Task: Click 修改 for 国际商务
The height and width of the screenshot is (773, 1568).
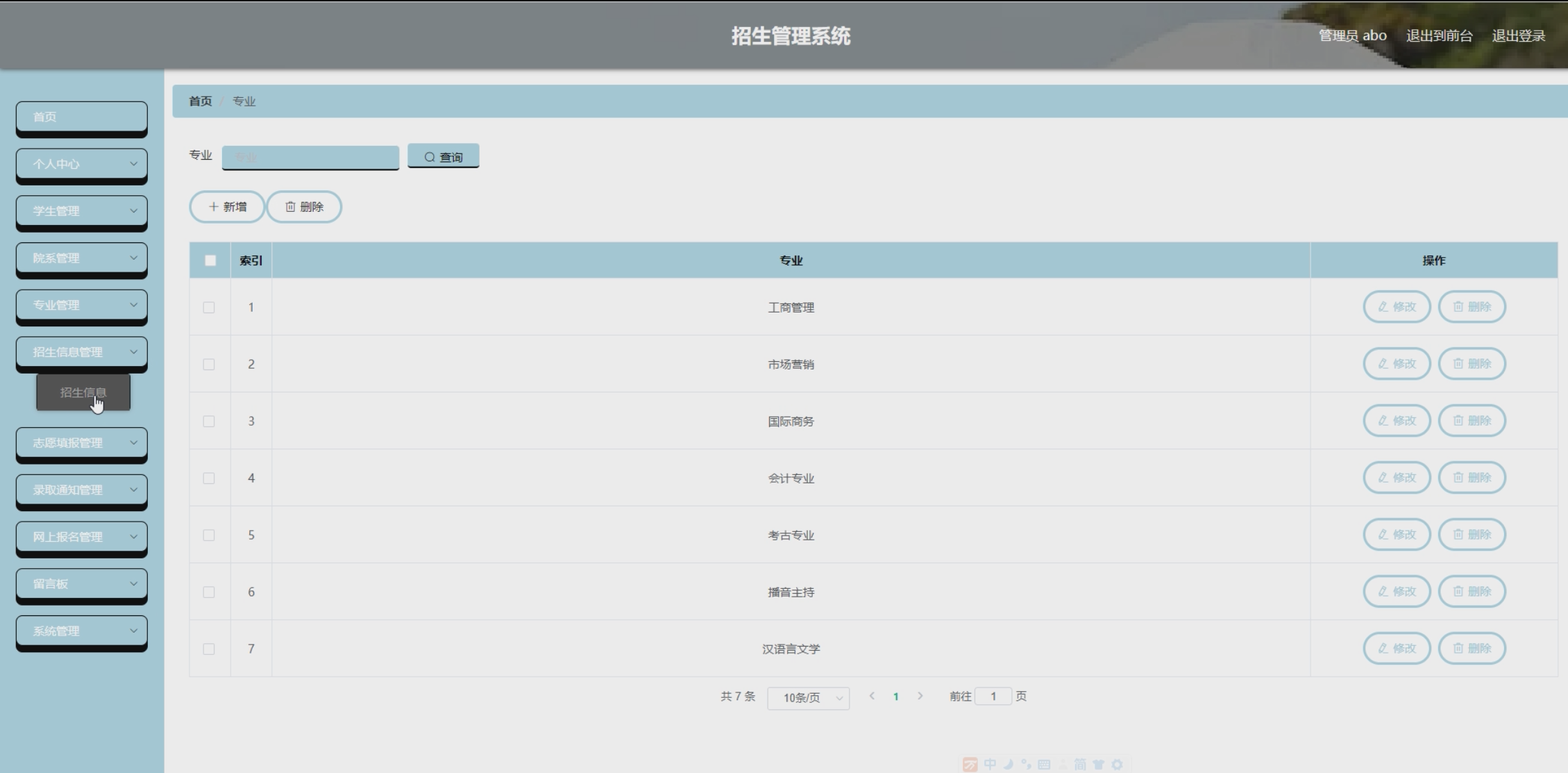Action: [1397, 421]
